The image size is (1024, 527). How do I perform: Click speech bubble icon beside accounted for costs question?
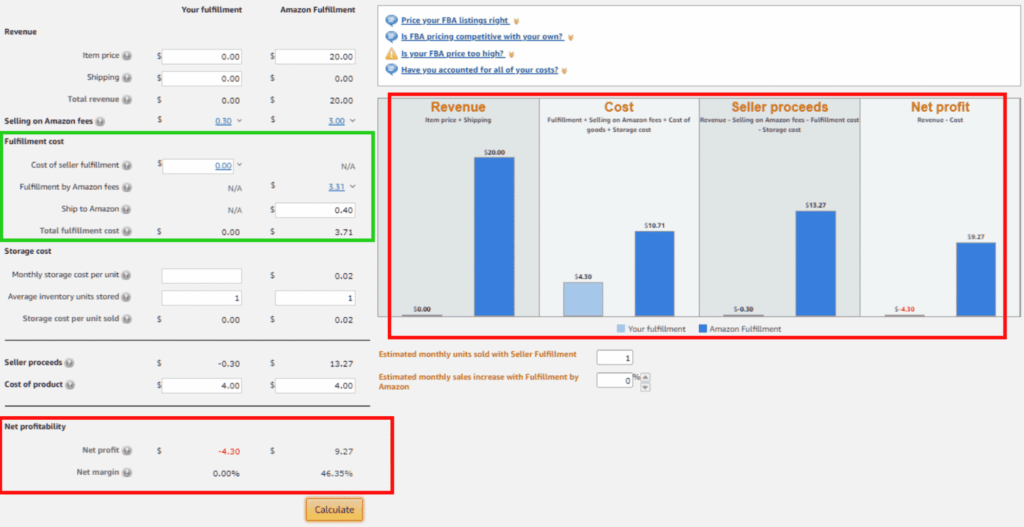point(391,70)
